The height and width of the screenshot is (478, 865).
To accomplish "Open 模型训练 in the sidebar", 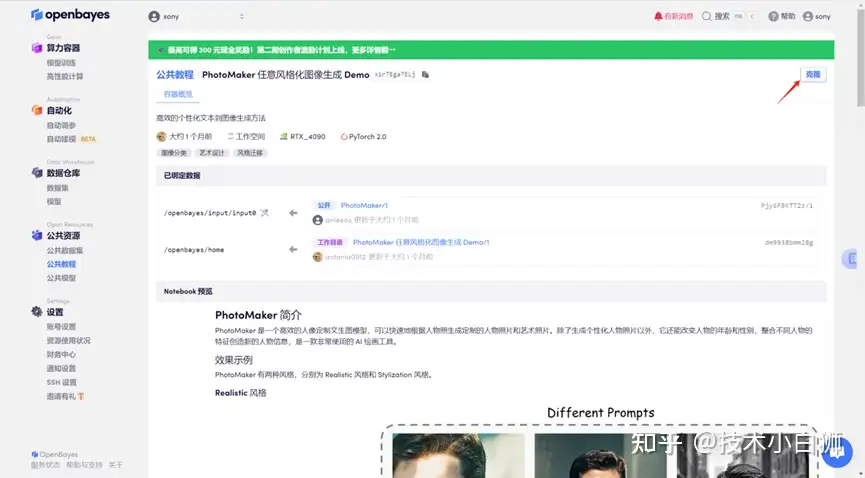I will 61,63.
